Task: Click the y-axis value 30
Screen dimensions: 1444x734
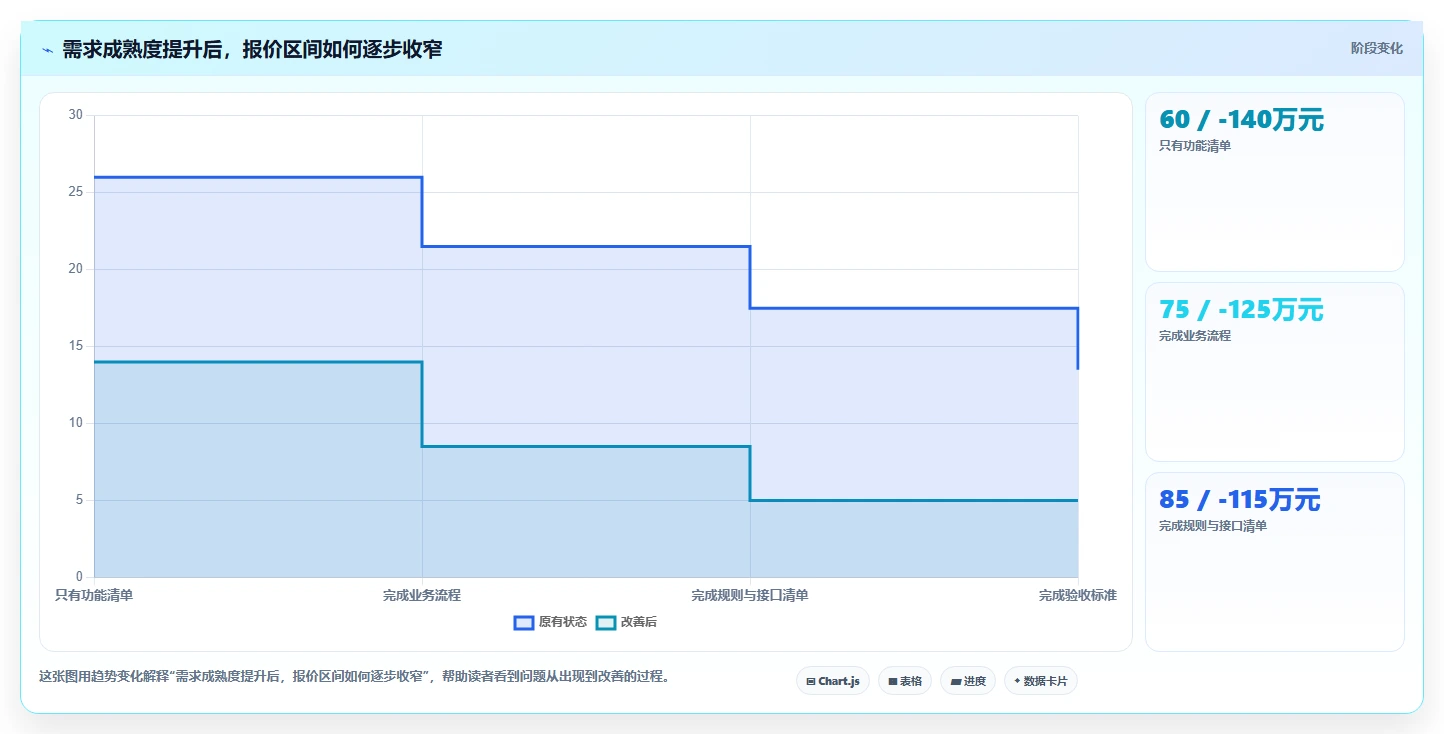Action: 76,115
